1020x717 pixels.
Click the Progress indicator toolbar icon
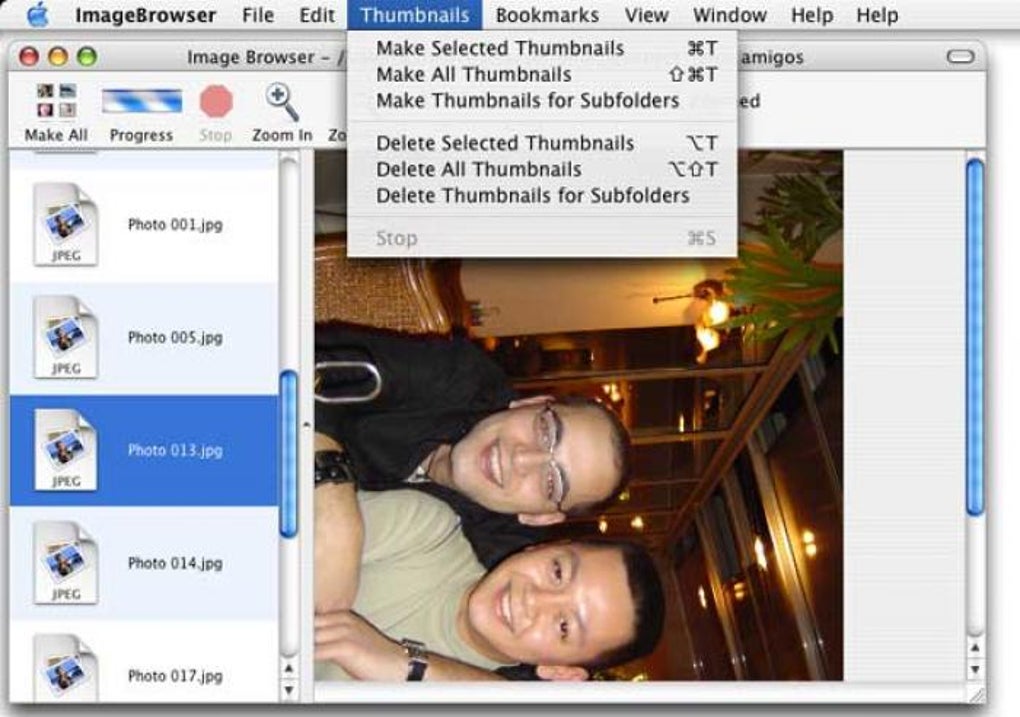point(141,105)
